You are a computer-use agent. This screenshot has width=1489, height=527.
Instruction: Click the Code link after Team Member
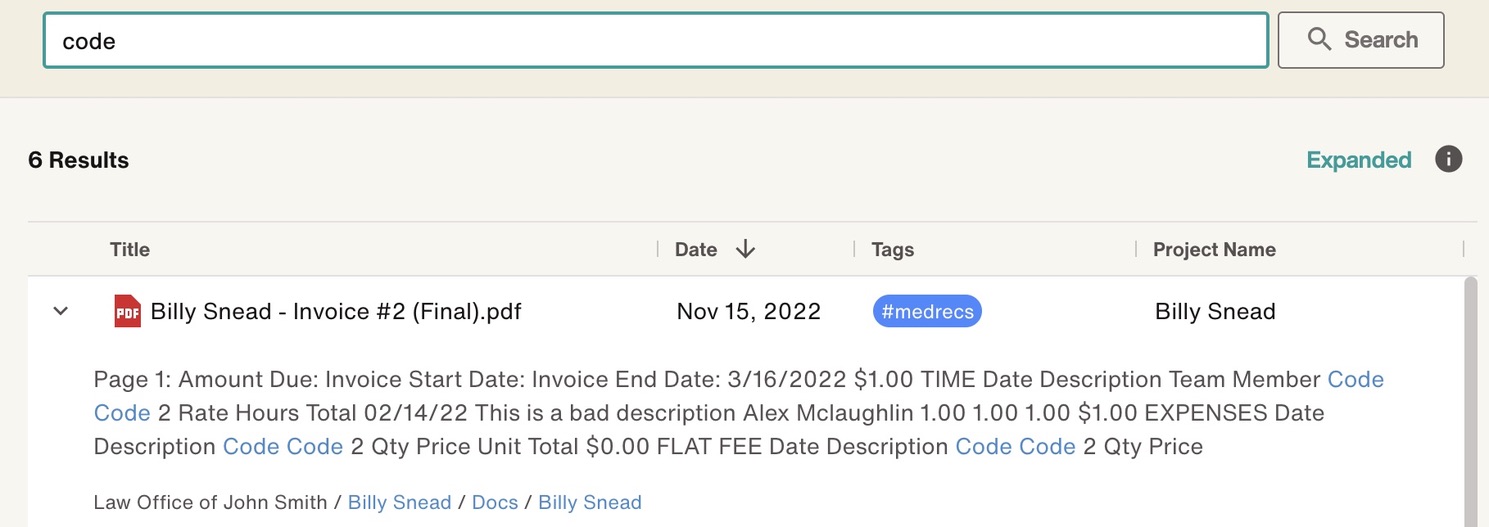tap(1355, 380)
